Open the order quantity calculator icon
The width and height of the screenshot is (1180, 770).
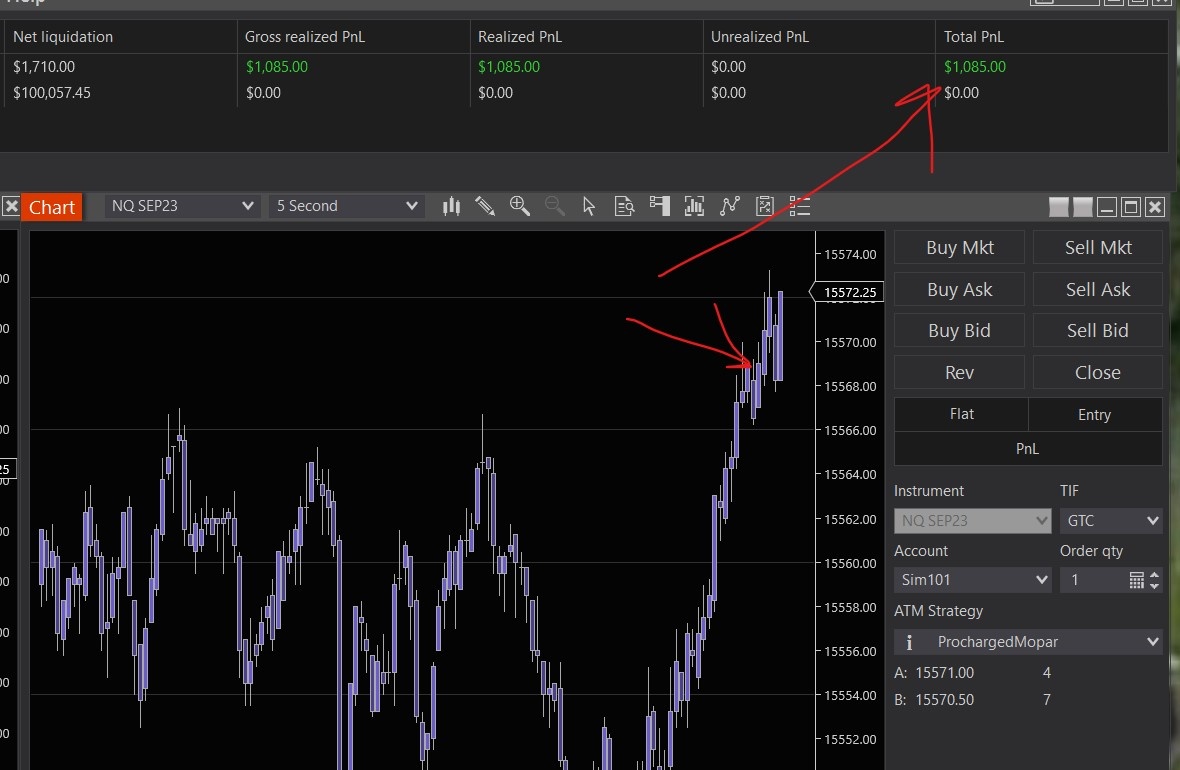tap(1136, 580)
